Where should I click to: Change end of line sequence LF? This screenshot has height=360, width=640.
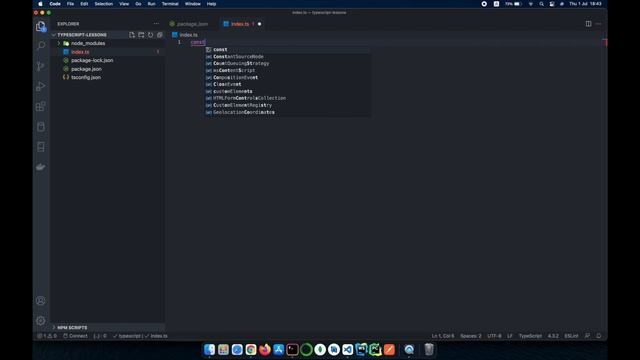pyautogui.click(x=510, y=336)
